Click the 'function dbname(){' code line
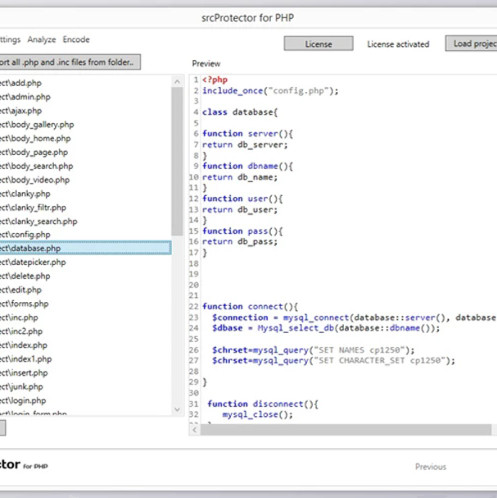The height and width of the screenshot is (498, 497). click(248, 166)
